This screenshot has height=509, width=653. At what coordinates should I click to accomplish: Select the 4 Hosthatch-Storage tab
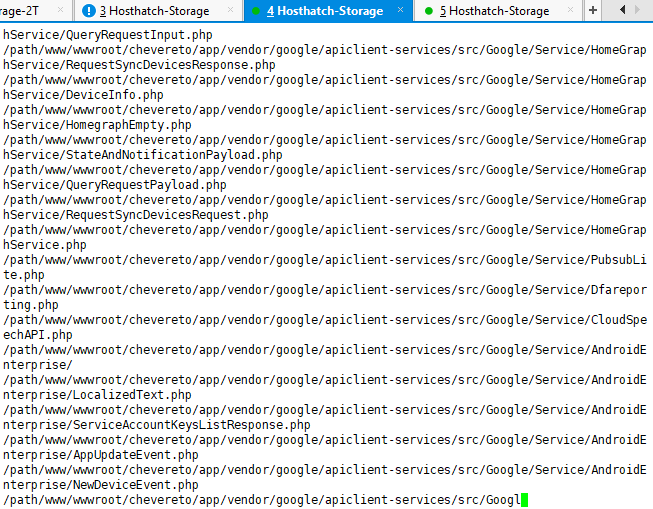(324, 11)
